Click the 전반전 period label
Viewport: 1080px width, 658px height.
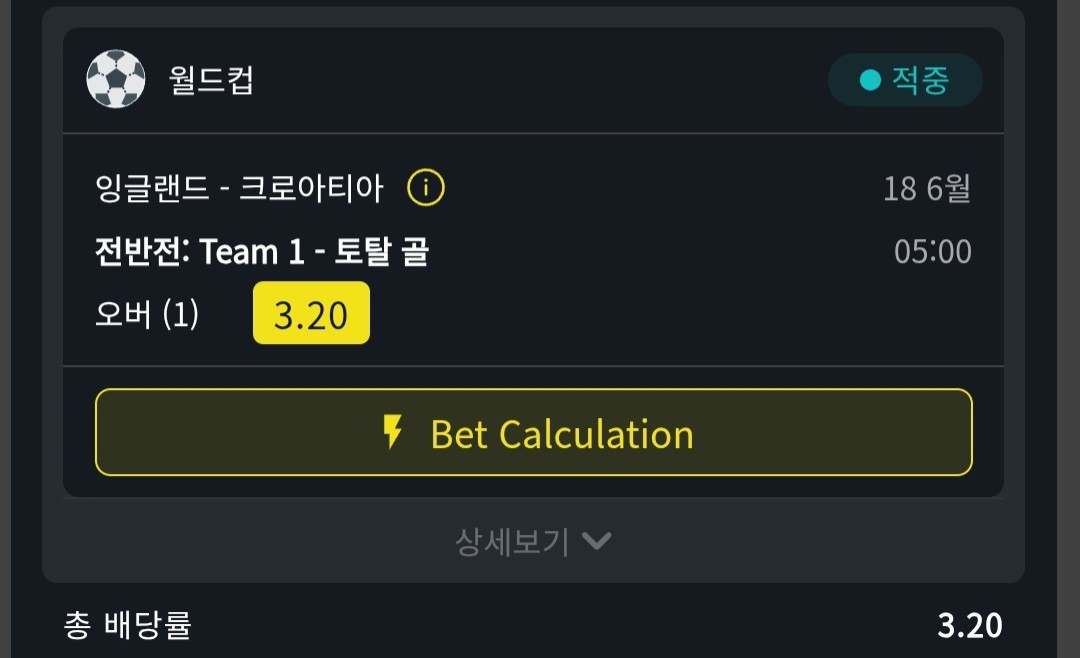tap(139, 251)
